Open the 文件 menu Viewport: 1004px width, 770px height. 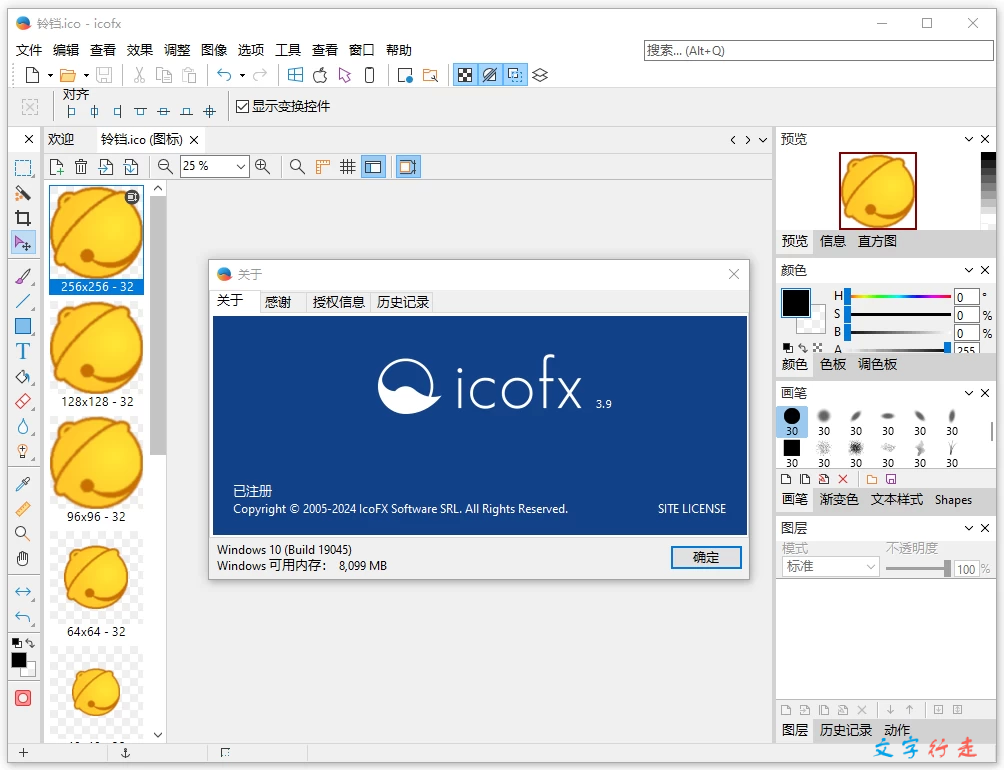click(x=29, y=50)
